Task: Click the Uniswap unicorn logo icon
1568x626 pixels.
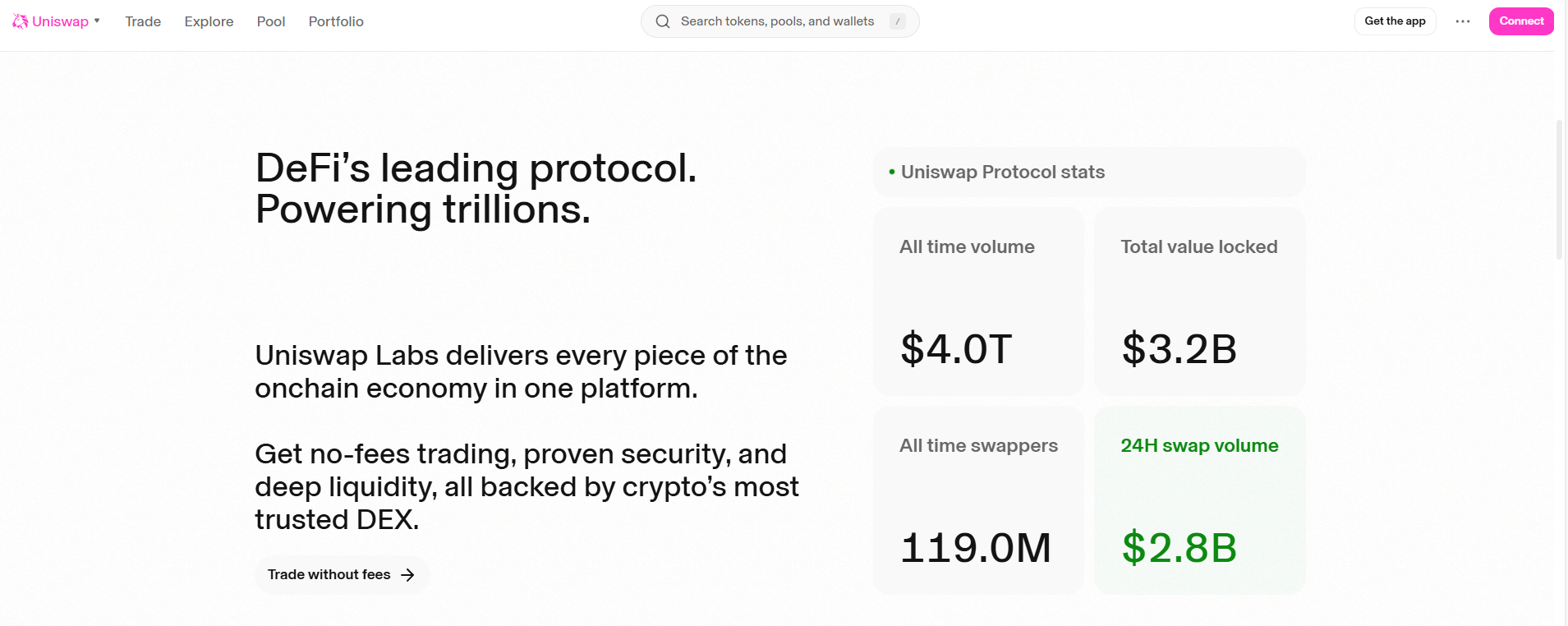Action: [x=20, y=21]
